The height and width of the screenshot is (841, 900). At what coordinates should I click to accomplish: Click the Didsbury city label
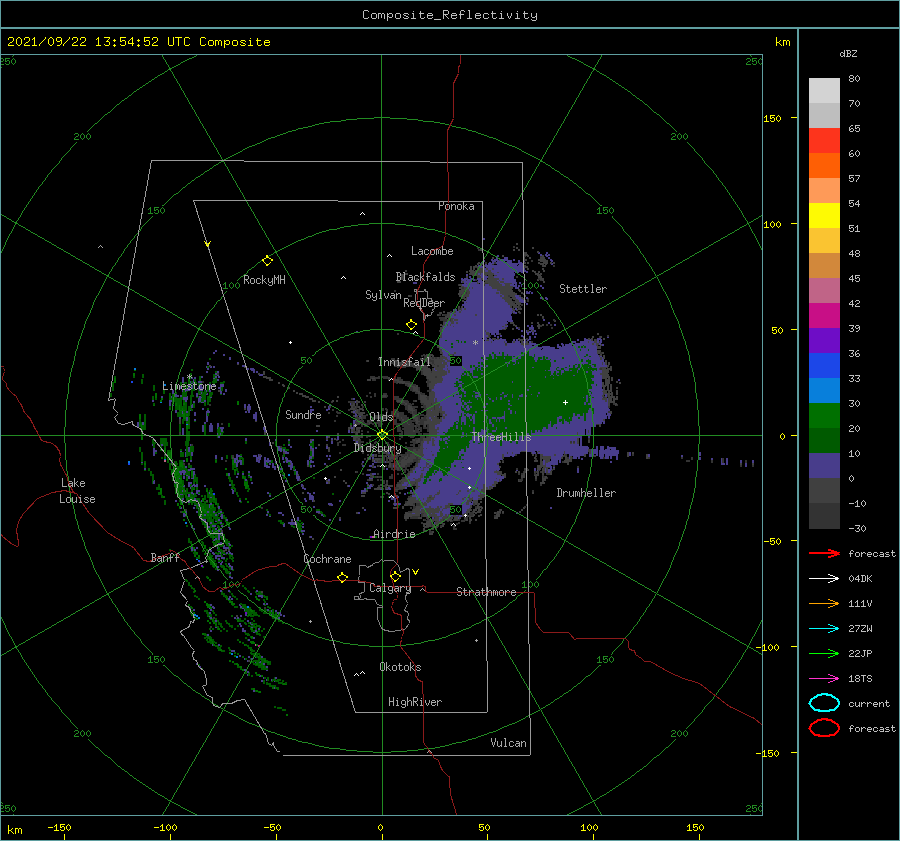tap(378, 448)
